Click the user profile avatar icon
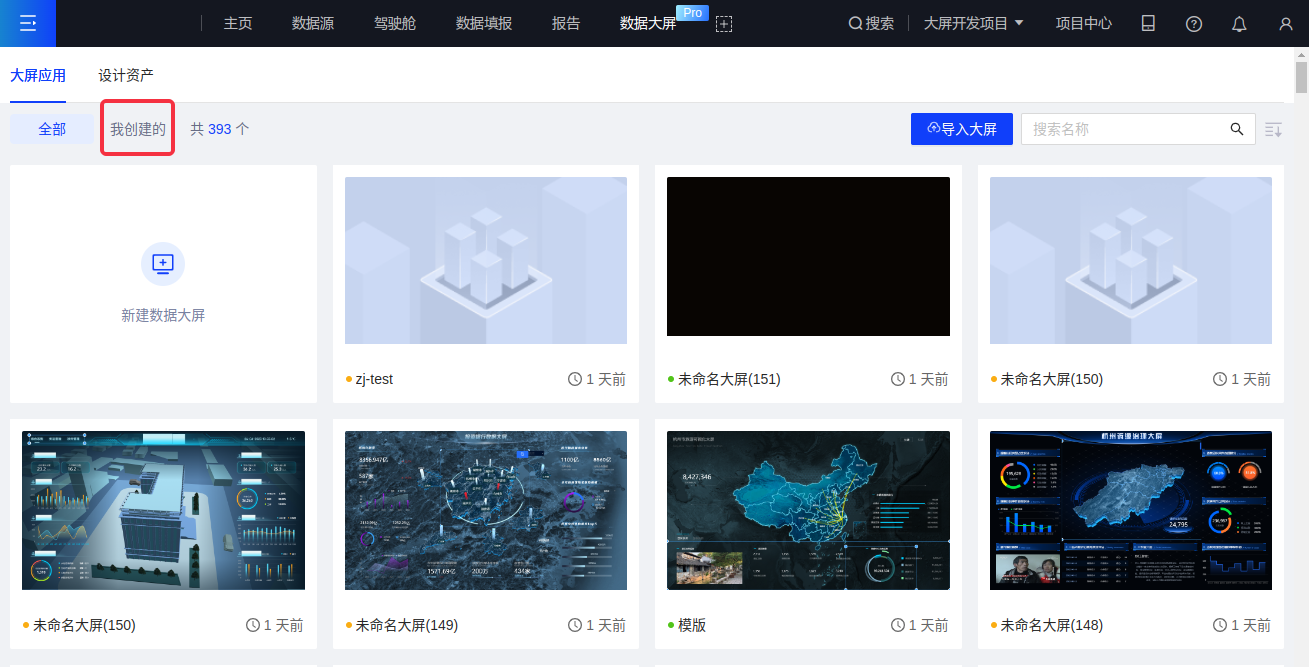Screen dimensions: 1309x667 (x=1286, y=24)
